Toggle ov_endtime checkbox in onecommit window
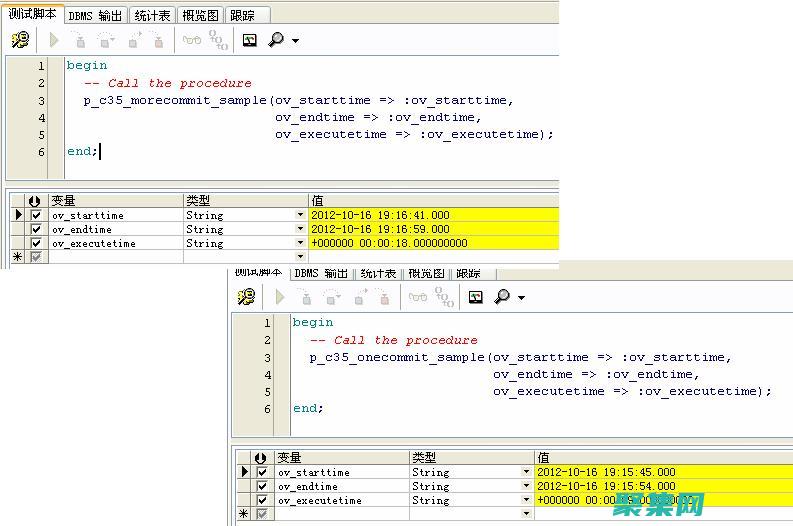793x526 pixels. pos(262,486)
